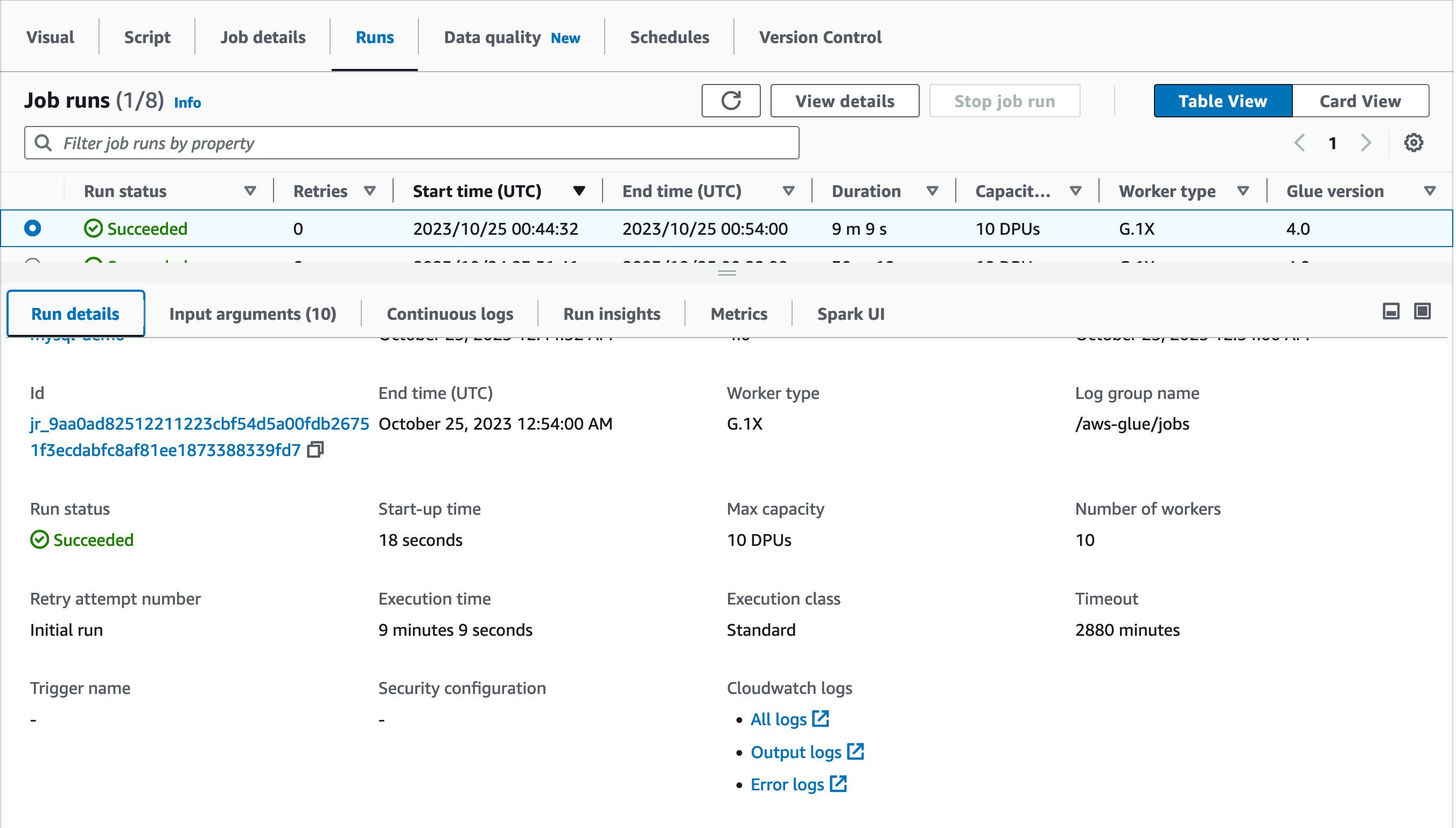Click the 2023/10/25 00:54:00 end time cell
Image resolution: width=1456 pixels, height=828 pixels.
[x=705, y=229]
